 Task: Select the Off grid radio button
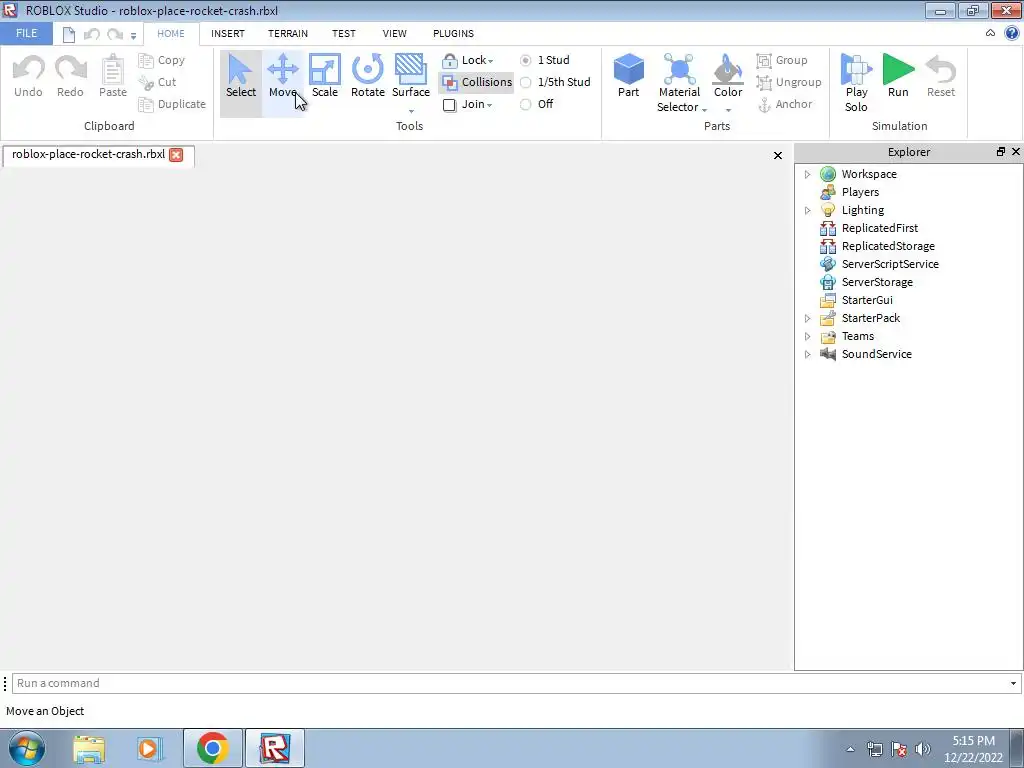tap(526, 104)
